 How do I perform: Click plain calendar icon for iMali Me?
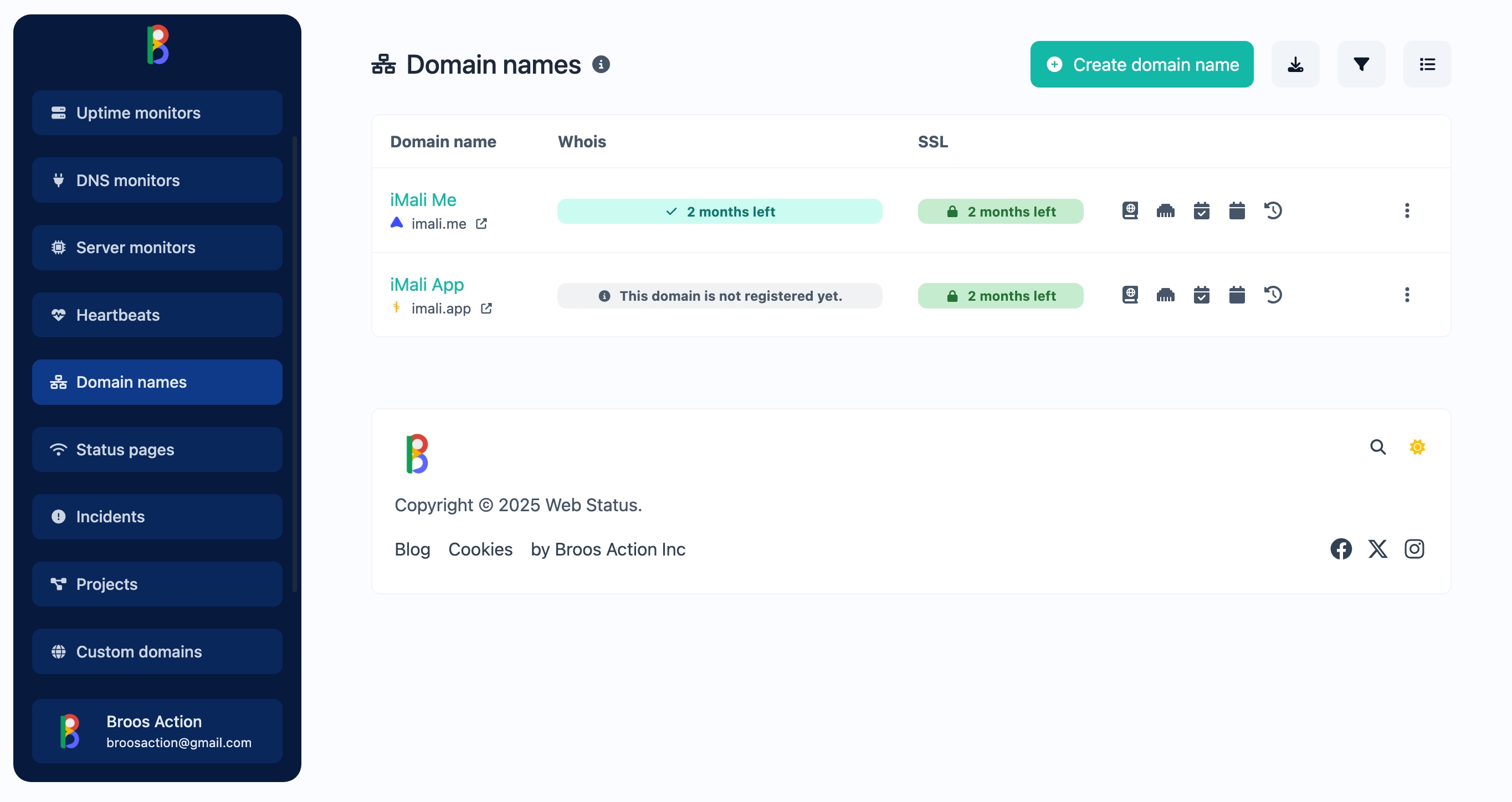click(1237, 210)
